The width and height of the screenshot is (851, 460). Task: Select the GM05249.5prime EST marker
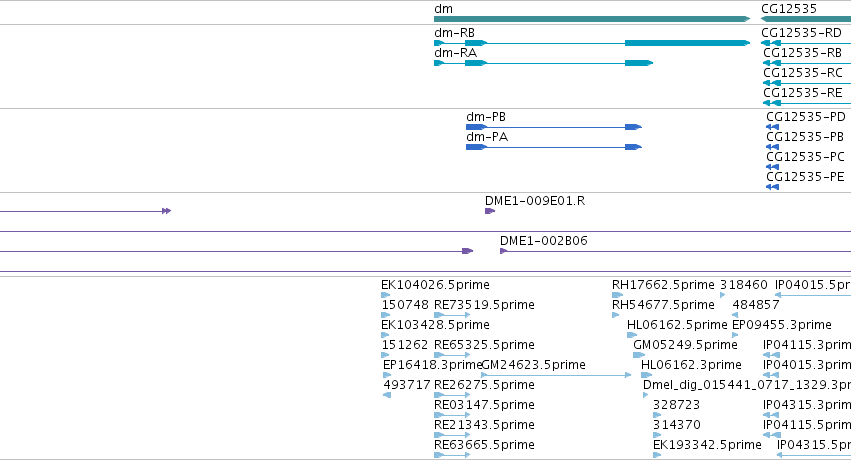coord(639,355)
